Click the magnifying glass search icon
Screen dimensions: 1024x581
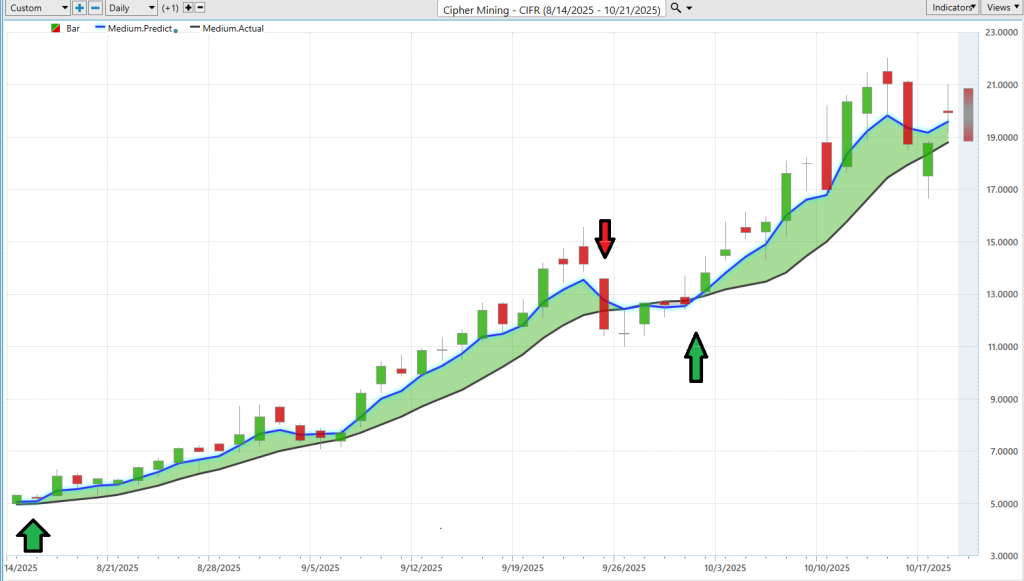point(676,8)
